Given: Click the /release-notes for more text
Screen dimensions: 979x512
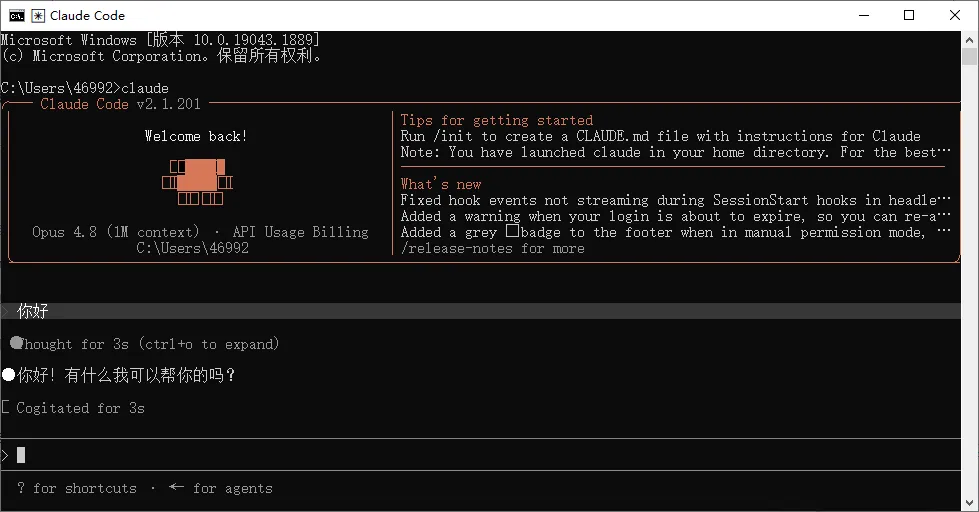Looking at the screenshot, I should (493, 249).
